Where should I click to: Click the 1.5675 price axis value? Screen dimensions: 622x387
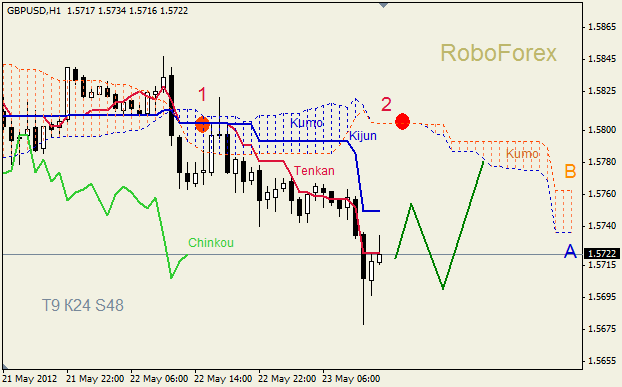[602, 329]
